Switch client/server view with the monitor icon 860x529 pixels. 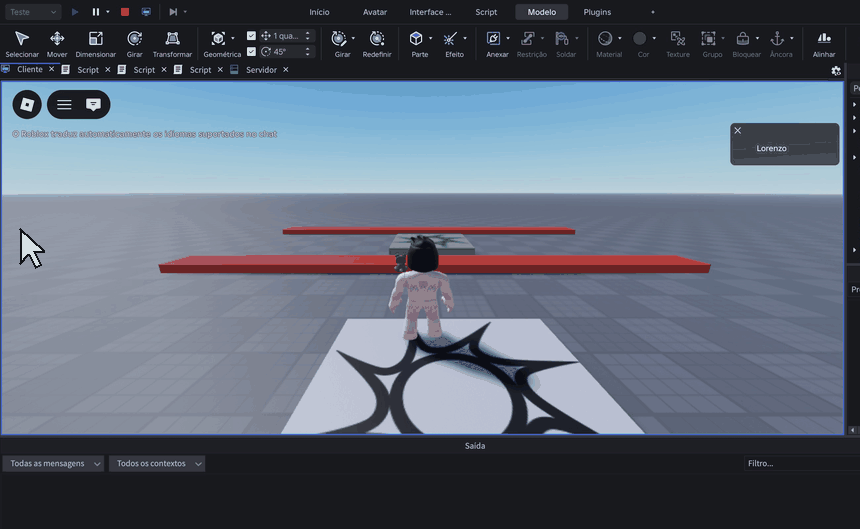click(146, 12)
